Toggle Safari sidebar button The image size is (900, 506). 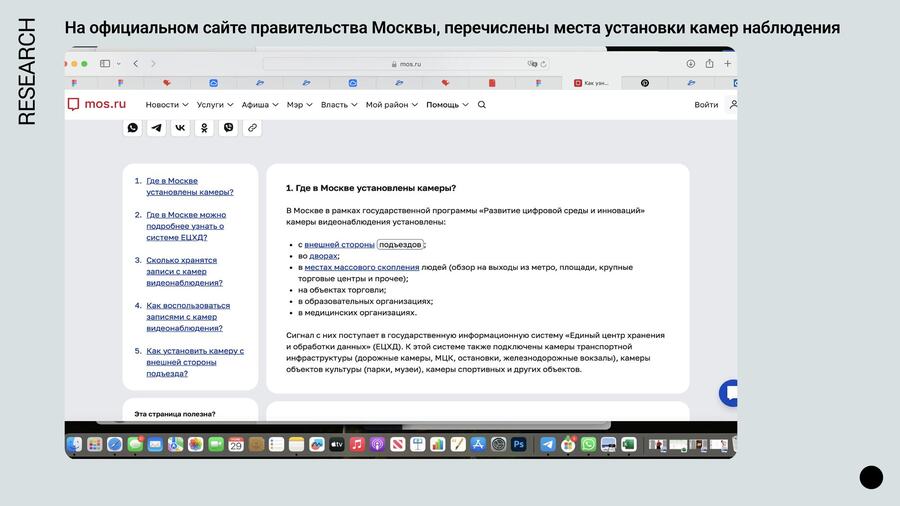pyautogui.click(x=105, y=64)
